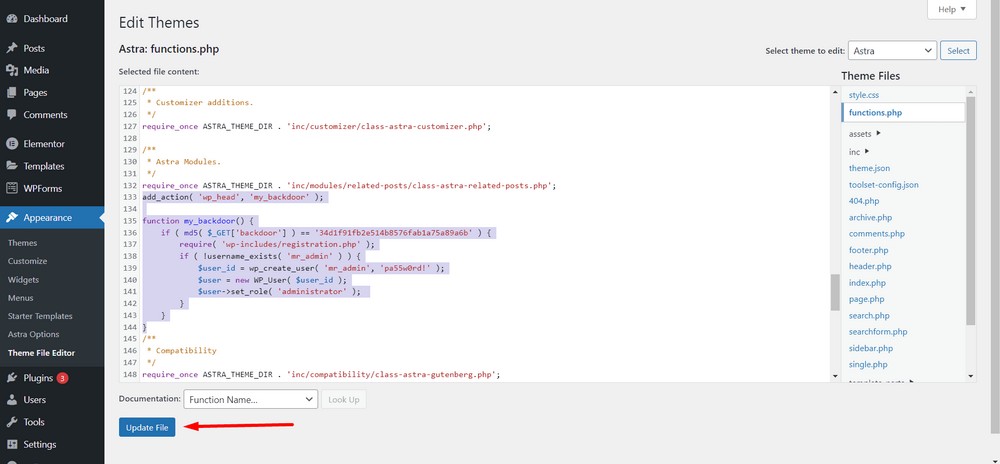Open the Function Name documentation dropdown
Viewport: 1000px width, 464px height.
tap(250, 400)
